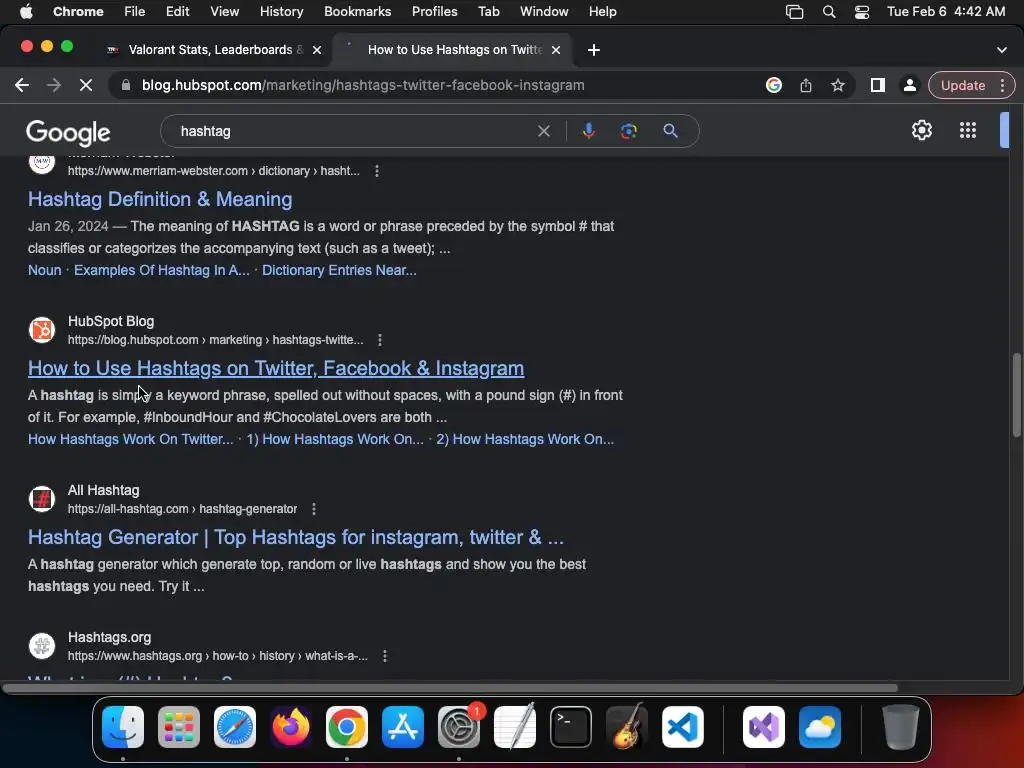Click the Google account icon in address bar

[x=774, y=85]
